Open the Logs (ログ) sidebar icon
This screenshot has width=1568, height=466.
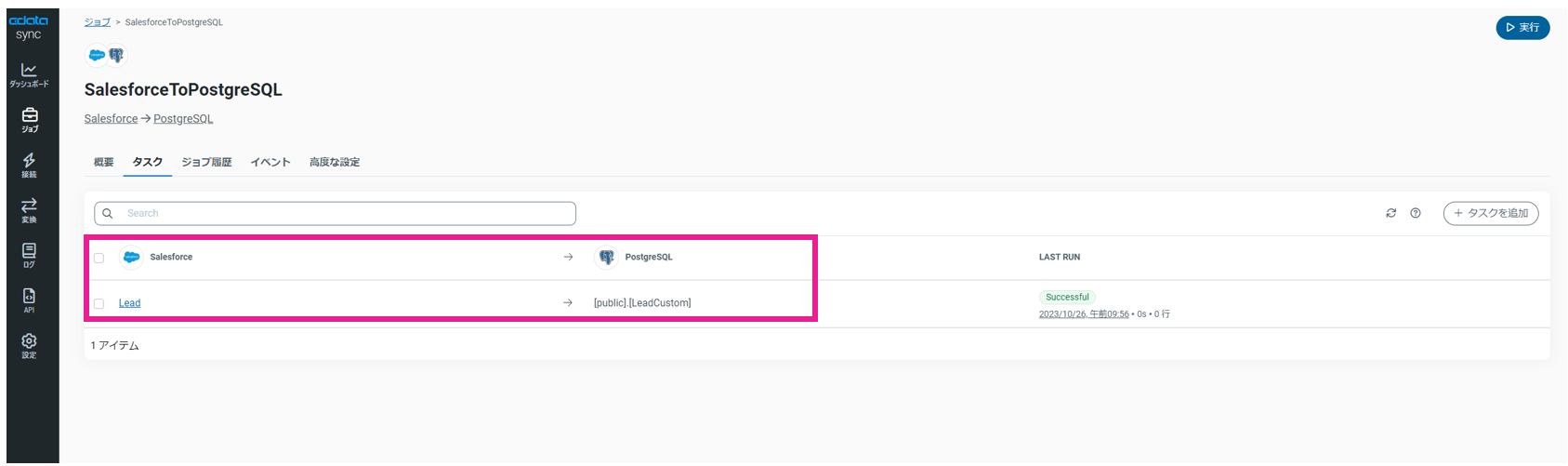click(29, 255)
